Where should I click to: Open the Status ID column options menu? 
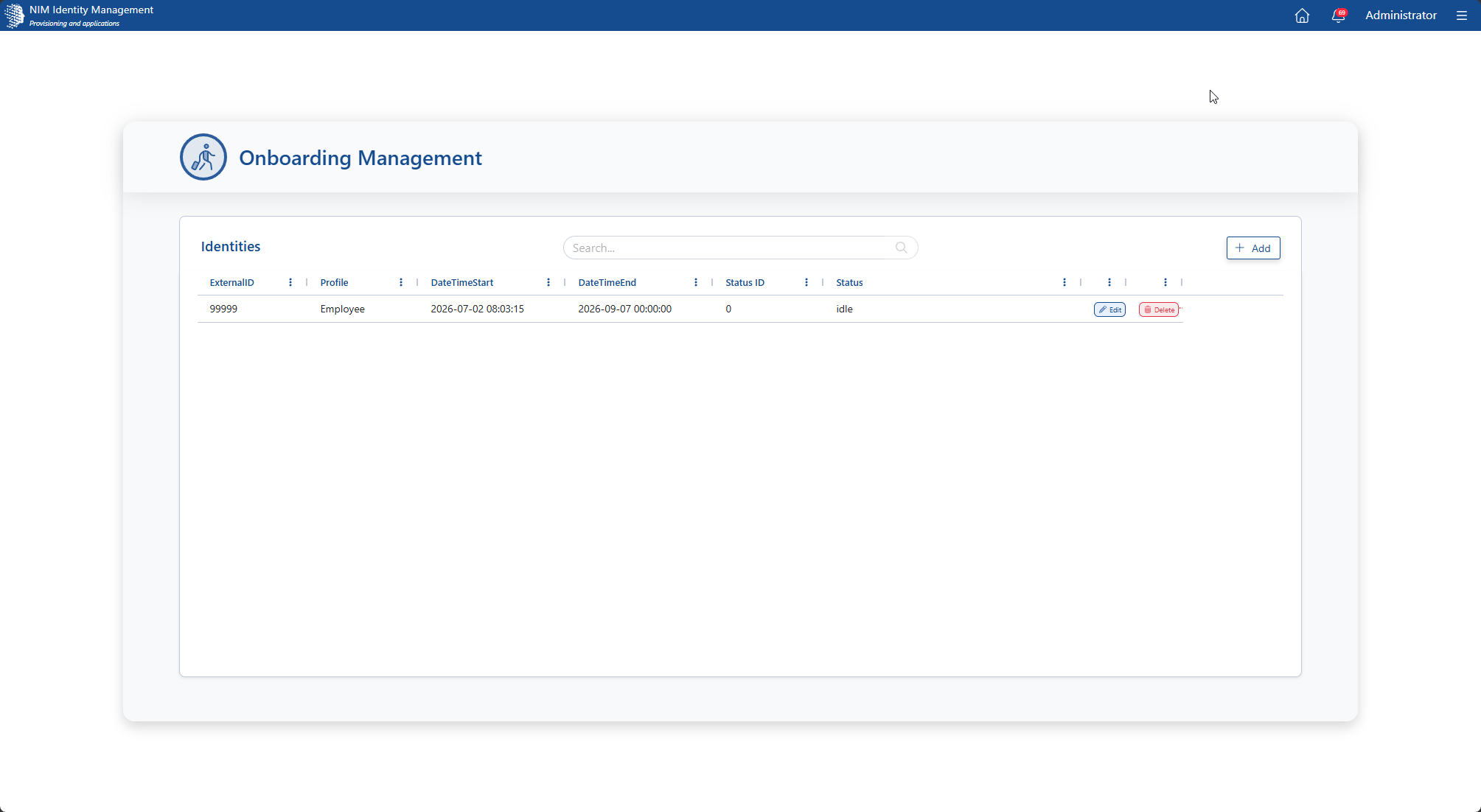coord(806,282)
